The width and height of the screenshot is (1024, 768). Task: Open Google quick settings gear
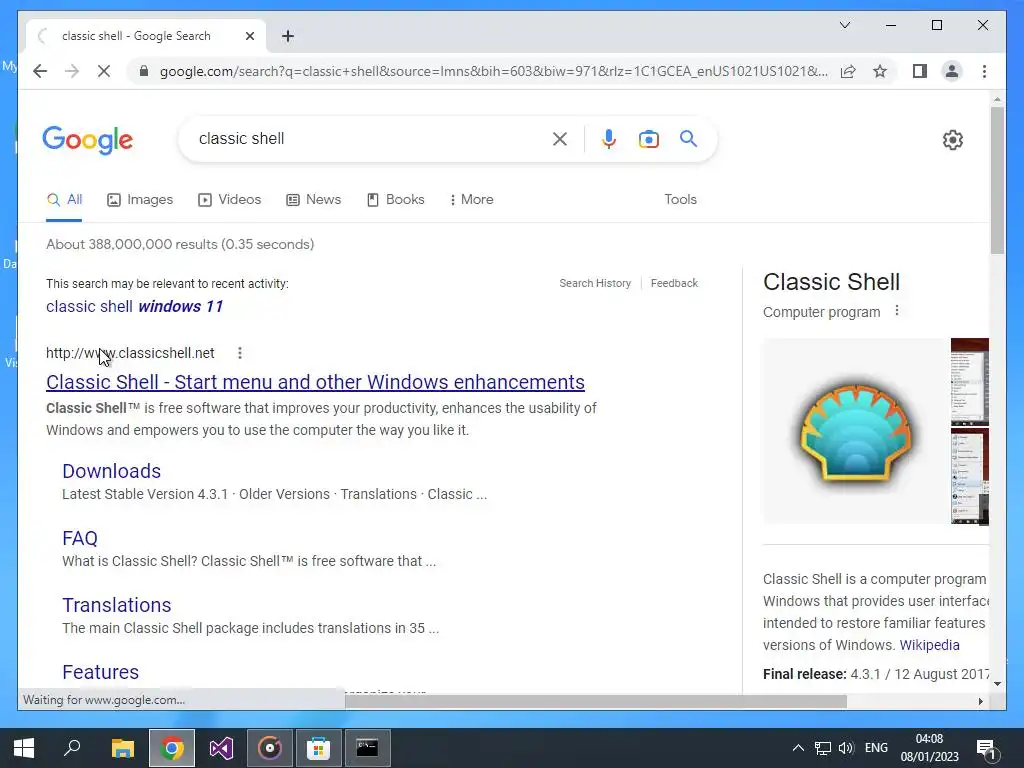(x=953, y=140)
